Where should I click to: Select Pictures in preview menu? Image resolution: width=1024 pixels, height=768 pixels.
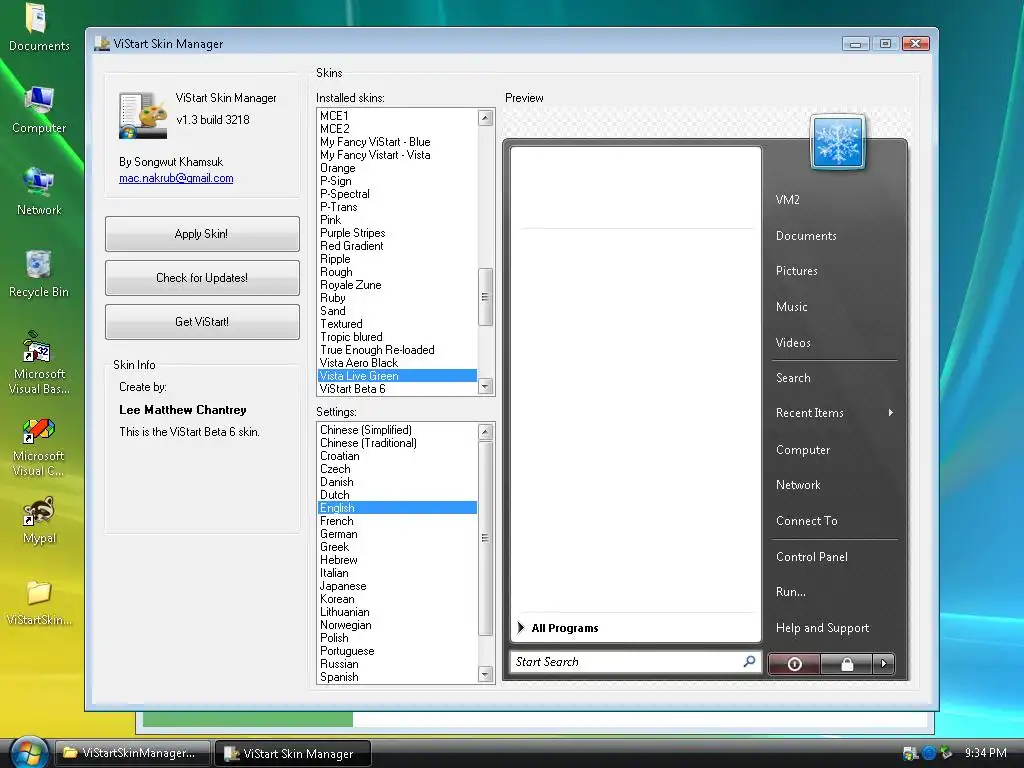click(797, 271)
